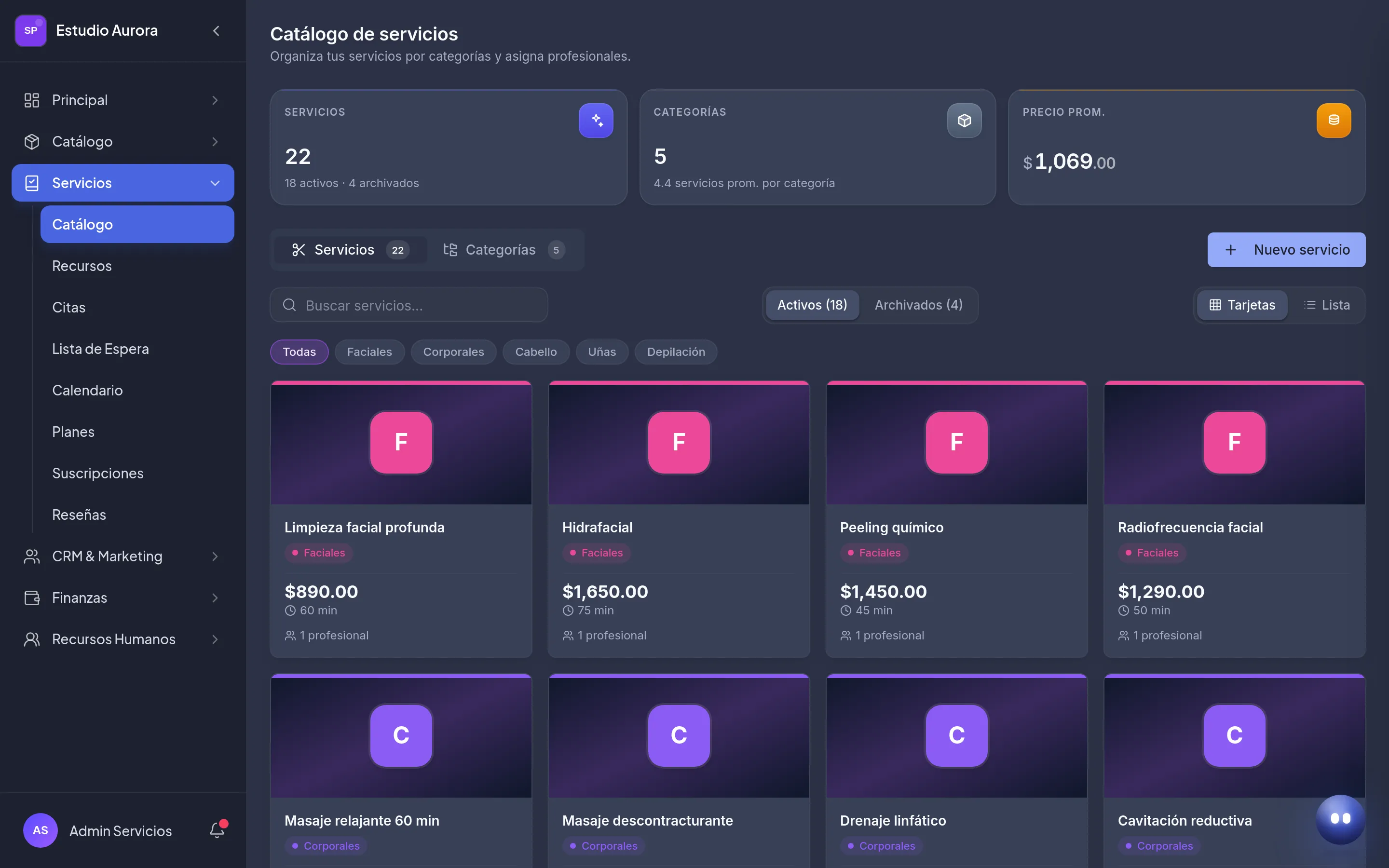Open the notifications bell

point(218,830)
